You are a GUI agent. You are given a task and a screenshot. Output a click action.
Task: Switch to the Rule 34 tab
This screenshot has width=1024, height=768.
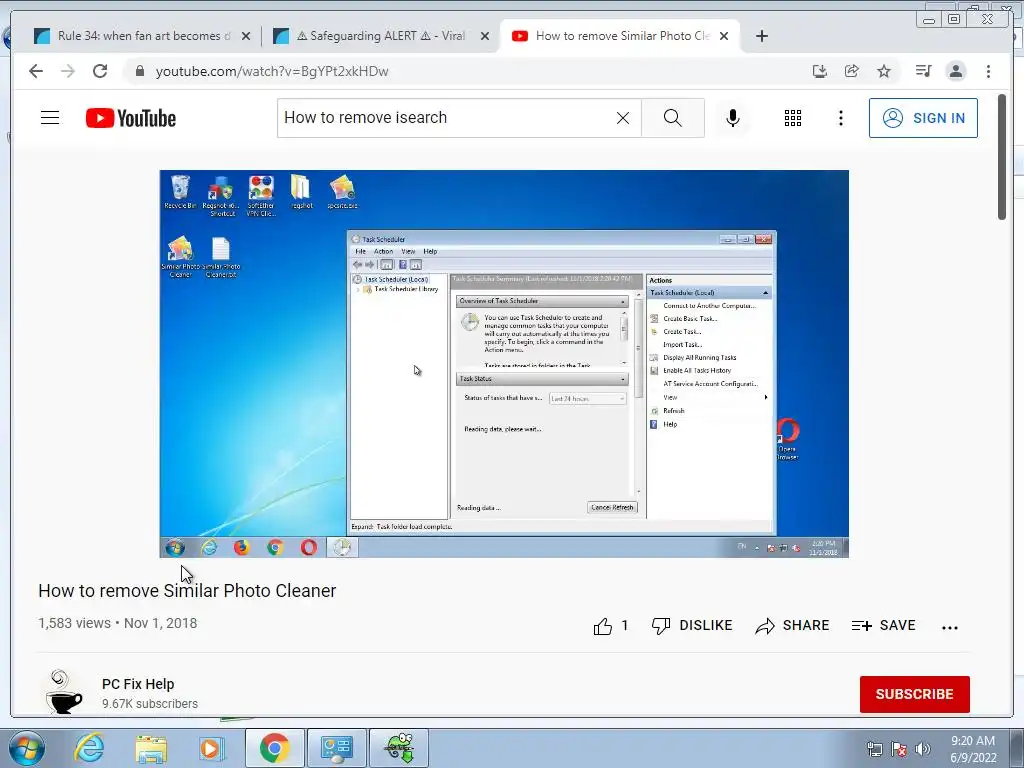(142, 36)
